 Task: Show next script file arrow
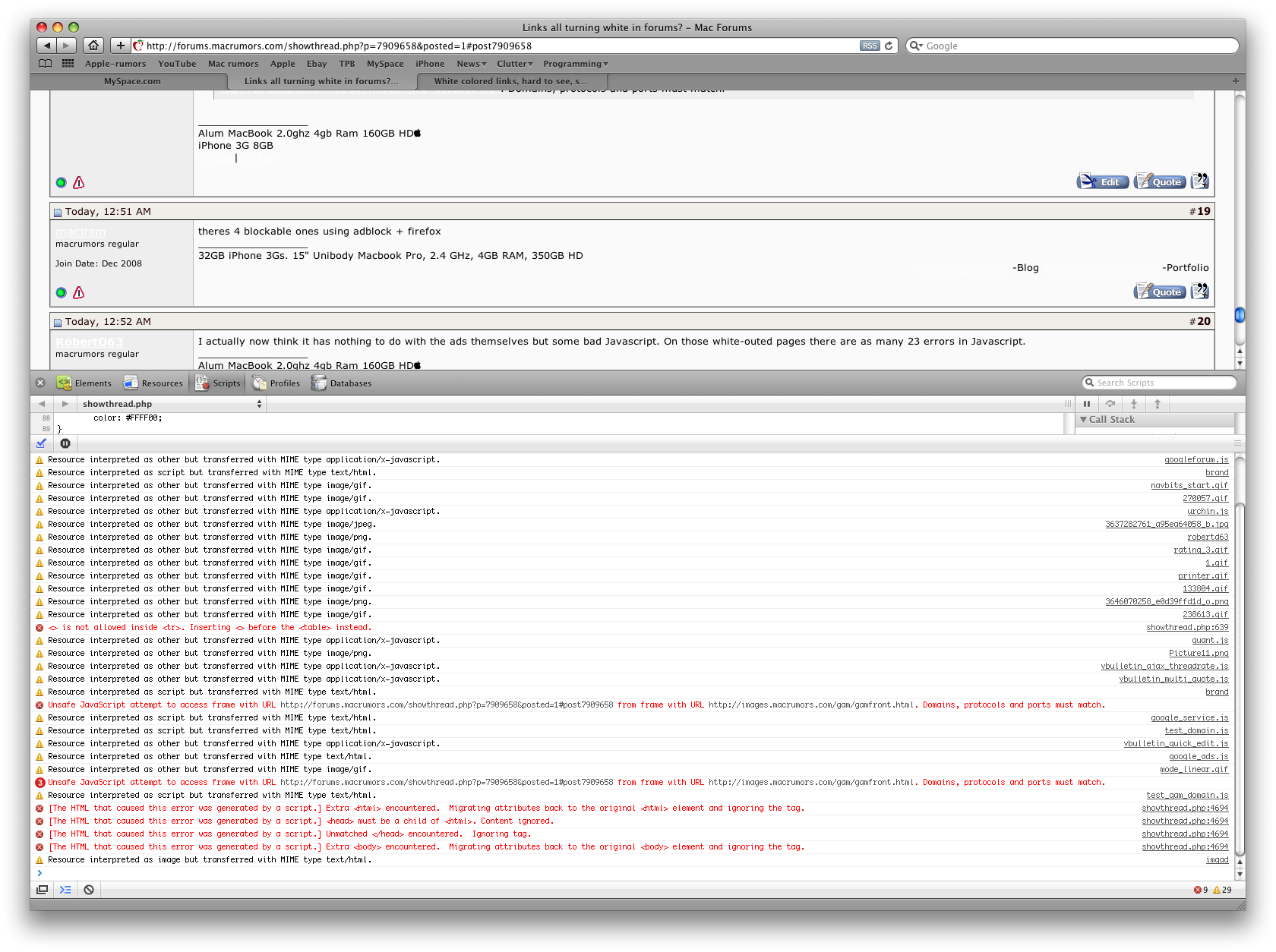65,404
